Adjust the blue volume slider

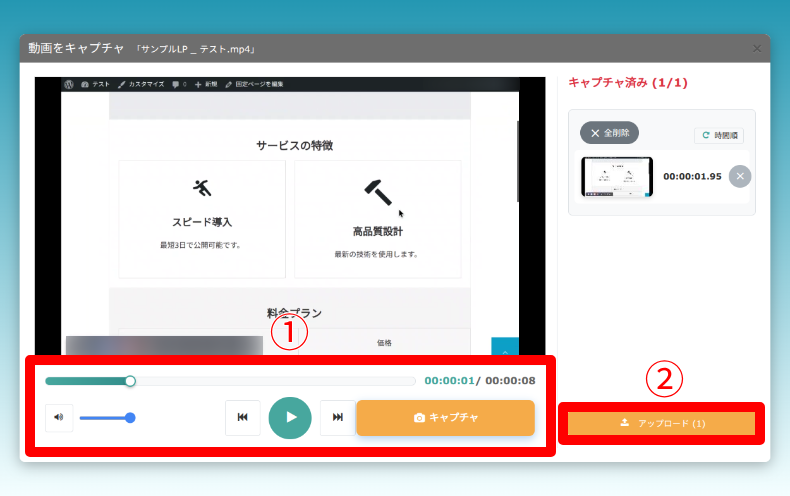point(107,418)
